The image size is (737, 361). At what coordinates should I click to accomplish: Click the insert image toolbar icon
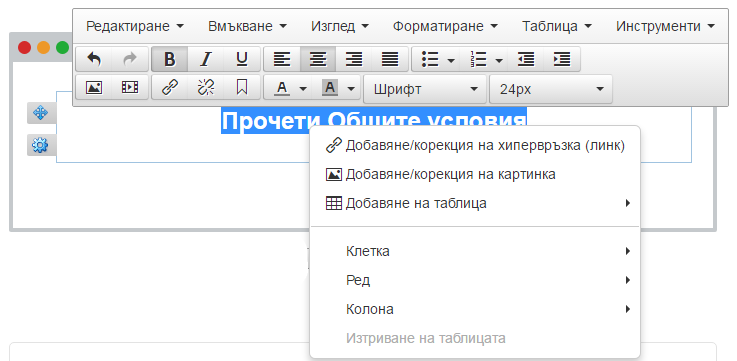pos(94,87)
